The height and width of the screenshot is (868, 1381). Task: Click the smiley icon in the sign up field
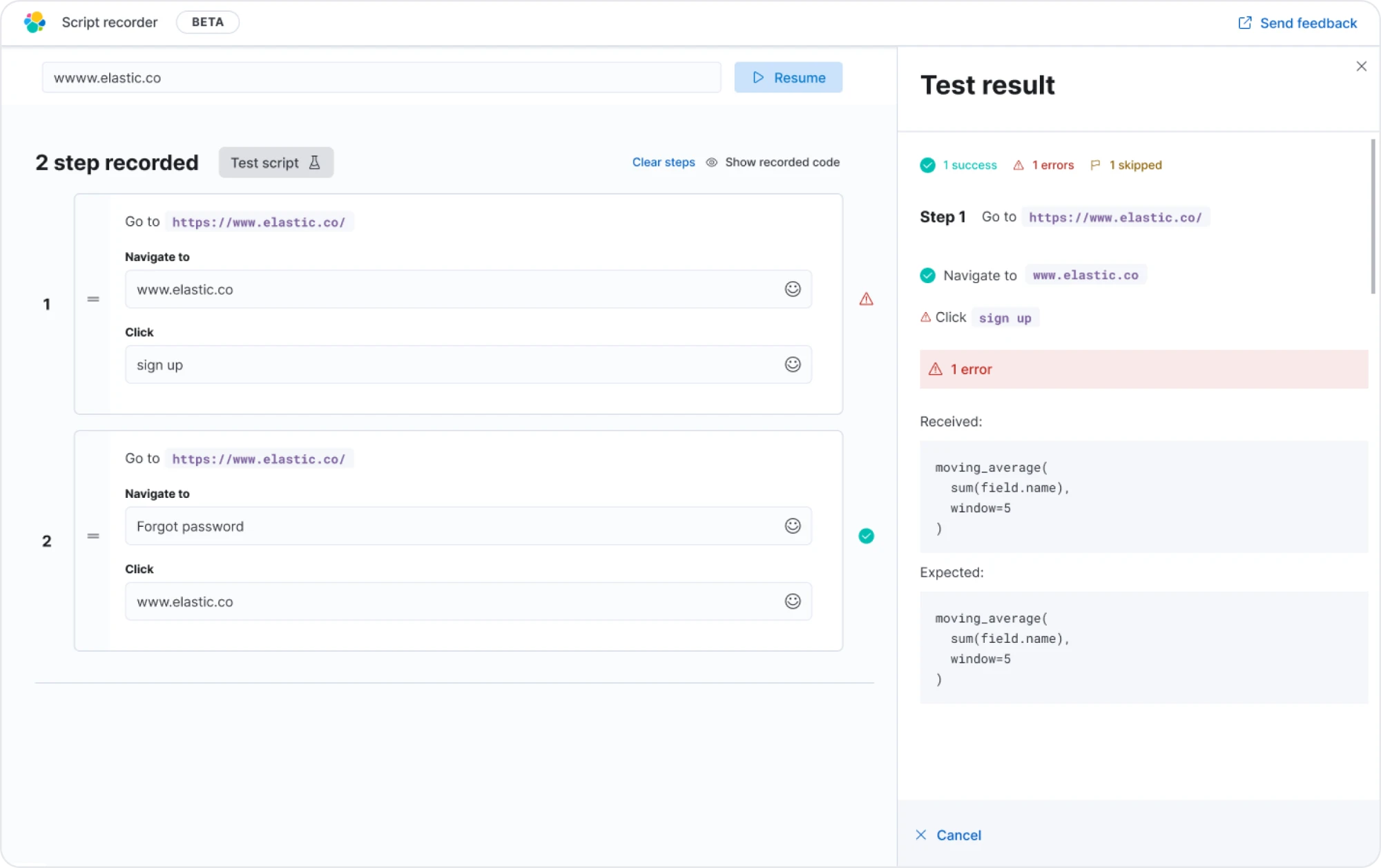793,365
